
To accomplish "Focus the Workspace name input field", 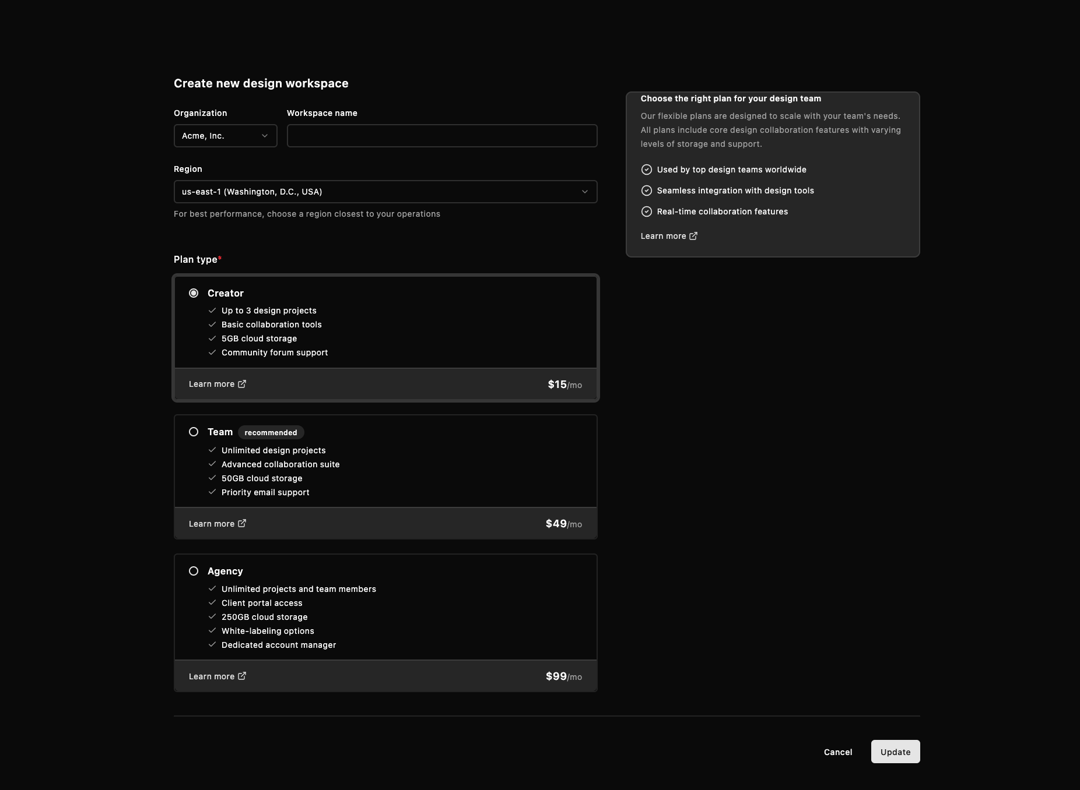I will point(442,136).
